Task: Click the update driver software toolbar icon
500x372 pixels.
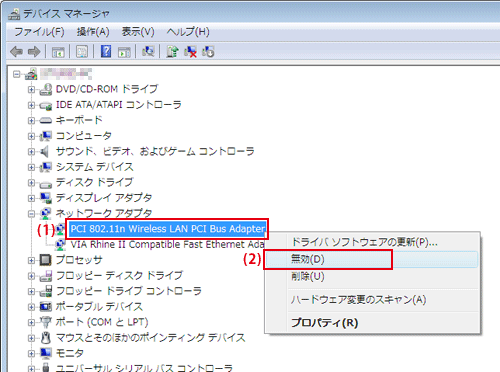Action: [172, 51]
